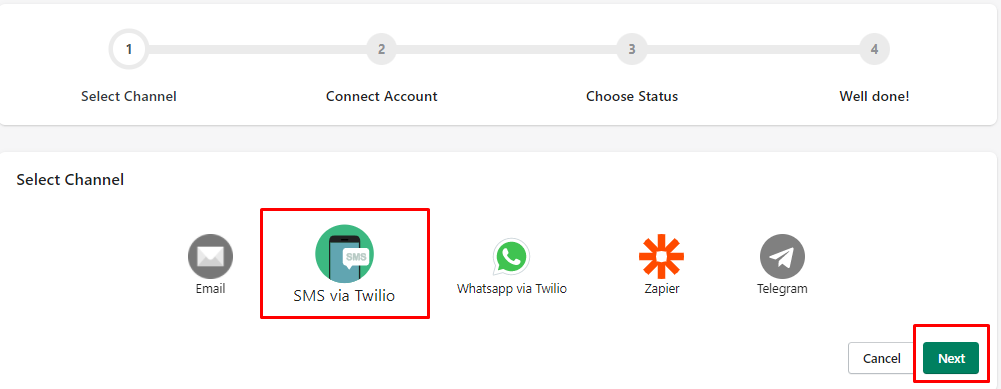
Task: Select the Email envelope icon
Action: pos(210,257)
